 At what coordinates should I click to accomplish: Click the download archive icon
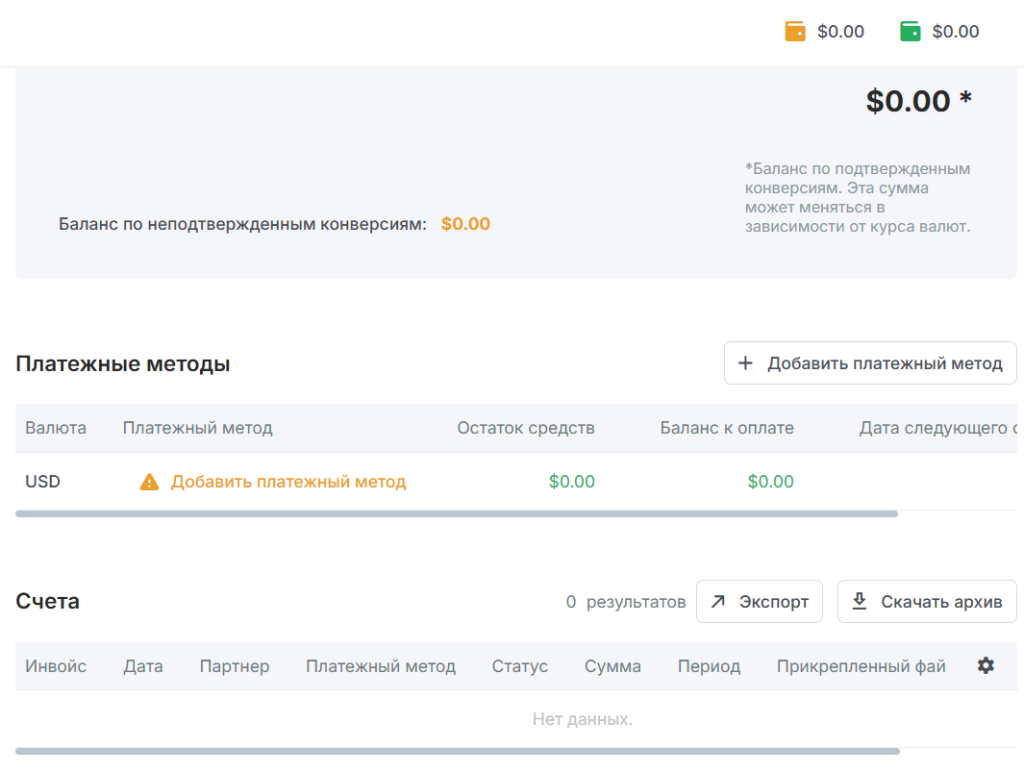[859, 602]
